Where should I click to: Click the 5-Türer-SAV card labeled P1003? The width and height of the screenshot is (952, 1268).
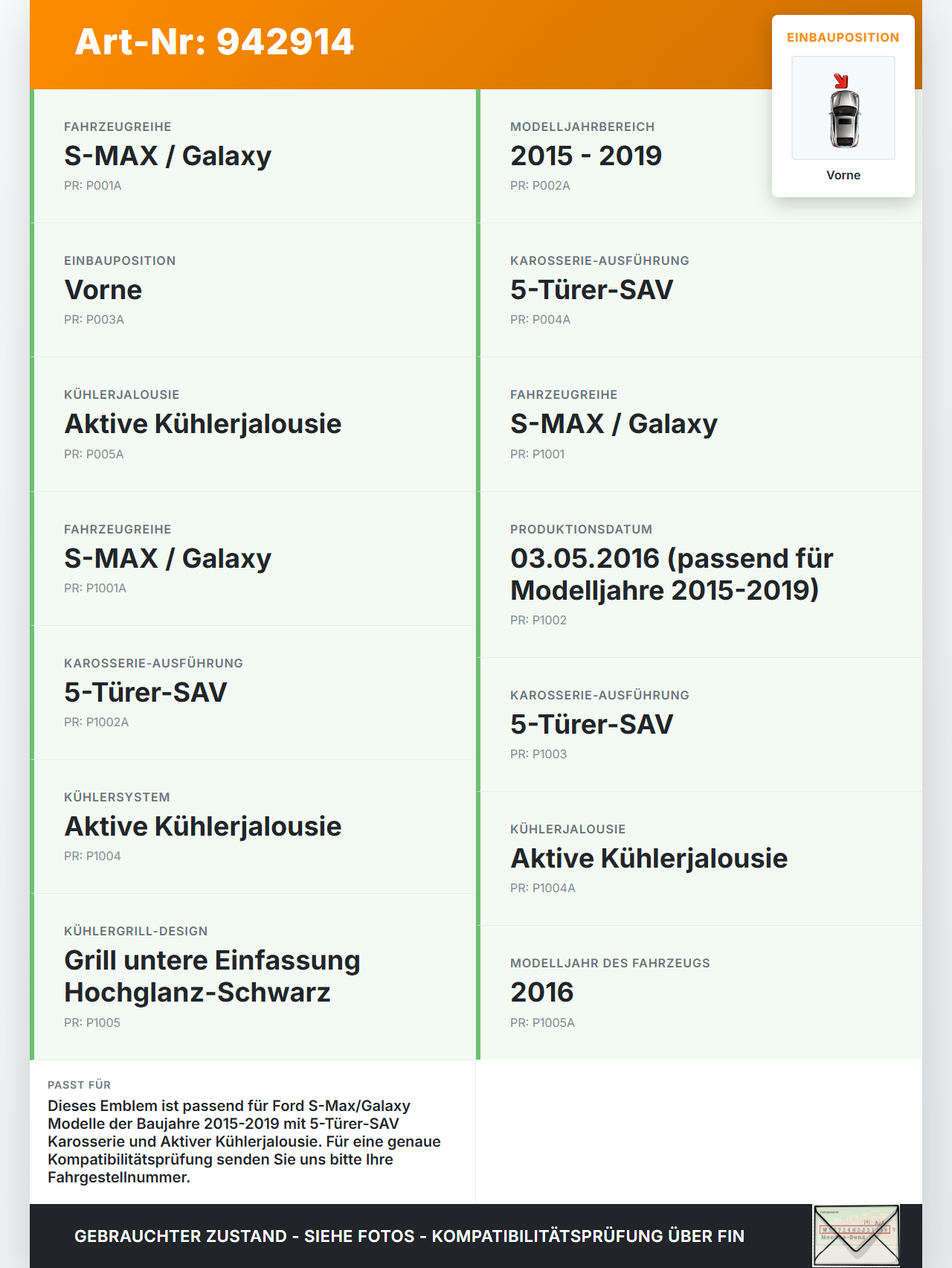(x=699, y=725)
